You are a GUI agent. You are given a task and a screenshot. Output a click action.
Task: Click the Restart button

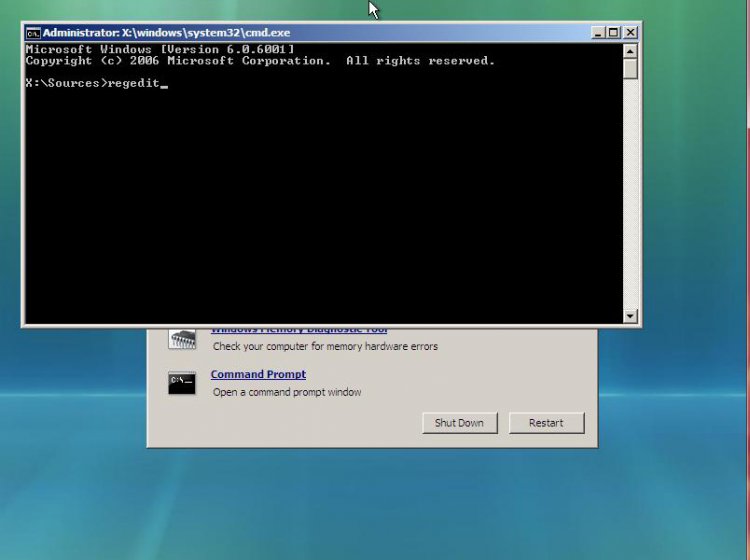coord(546,423)
